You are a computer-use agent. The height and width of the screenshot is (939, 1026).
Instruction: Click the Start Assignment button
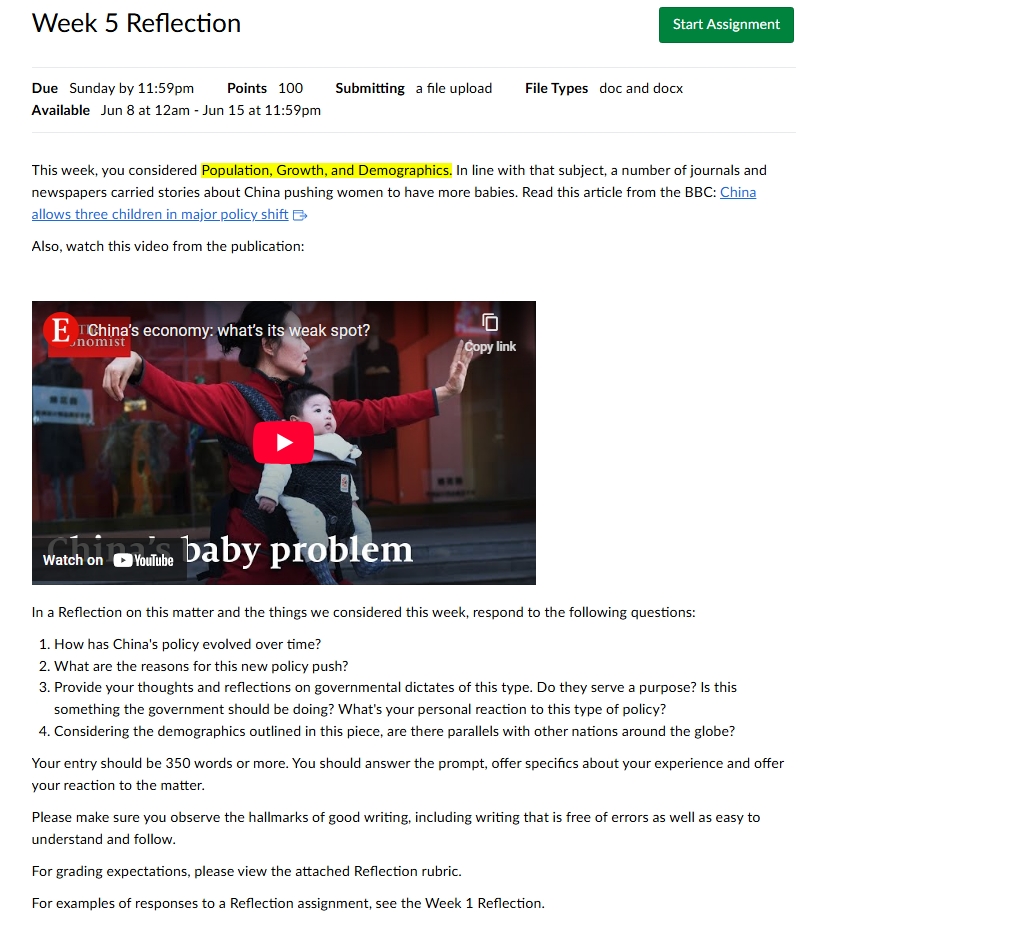click(x=726, y=25)
